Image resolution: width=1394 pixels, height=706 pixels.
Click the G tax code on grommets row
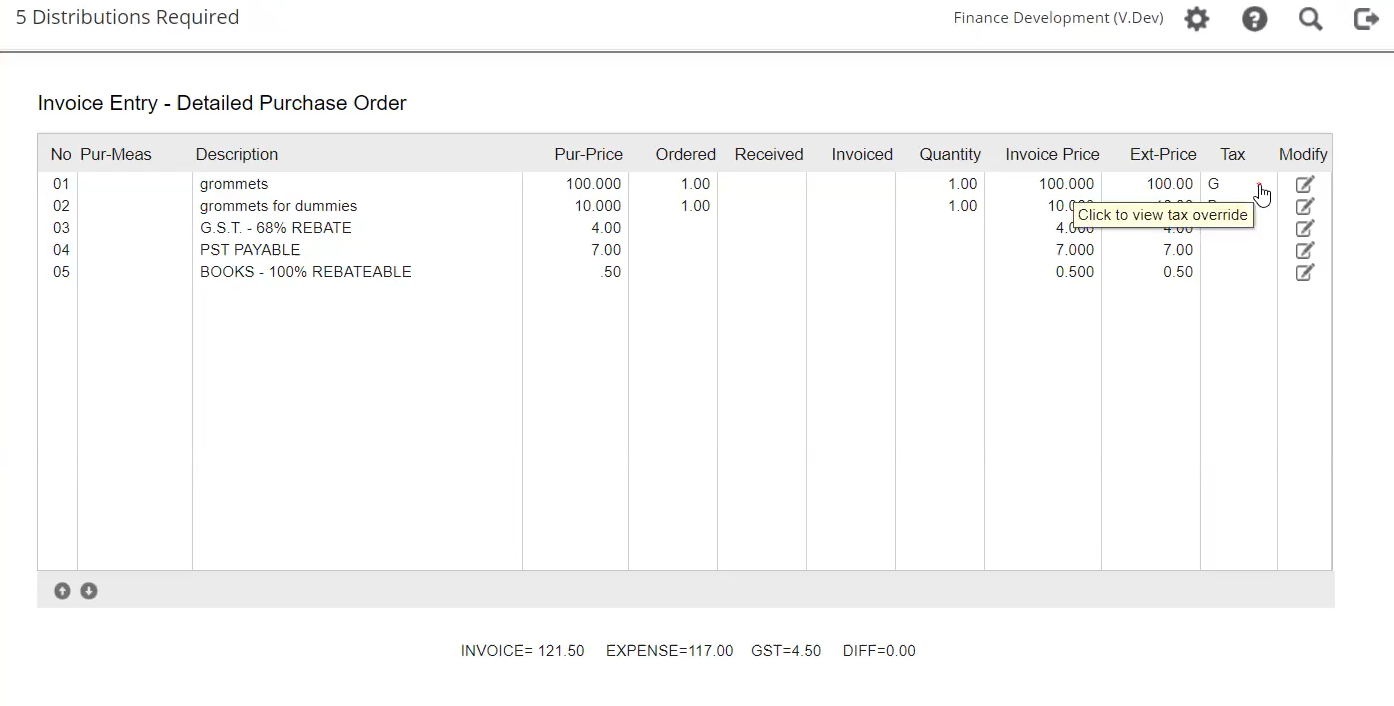coord(1213,184)
